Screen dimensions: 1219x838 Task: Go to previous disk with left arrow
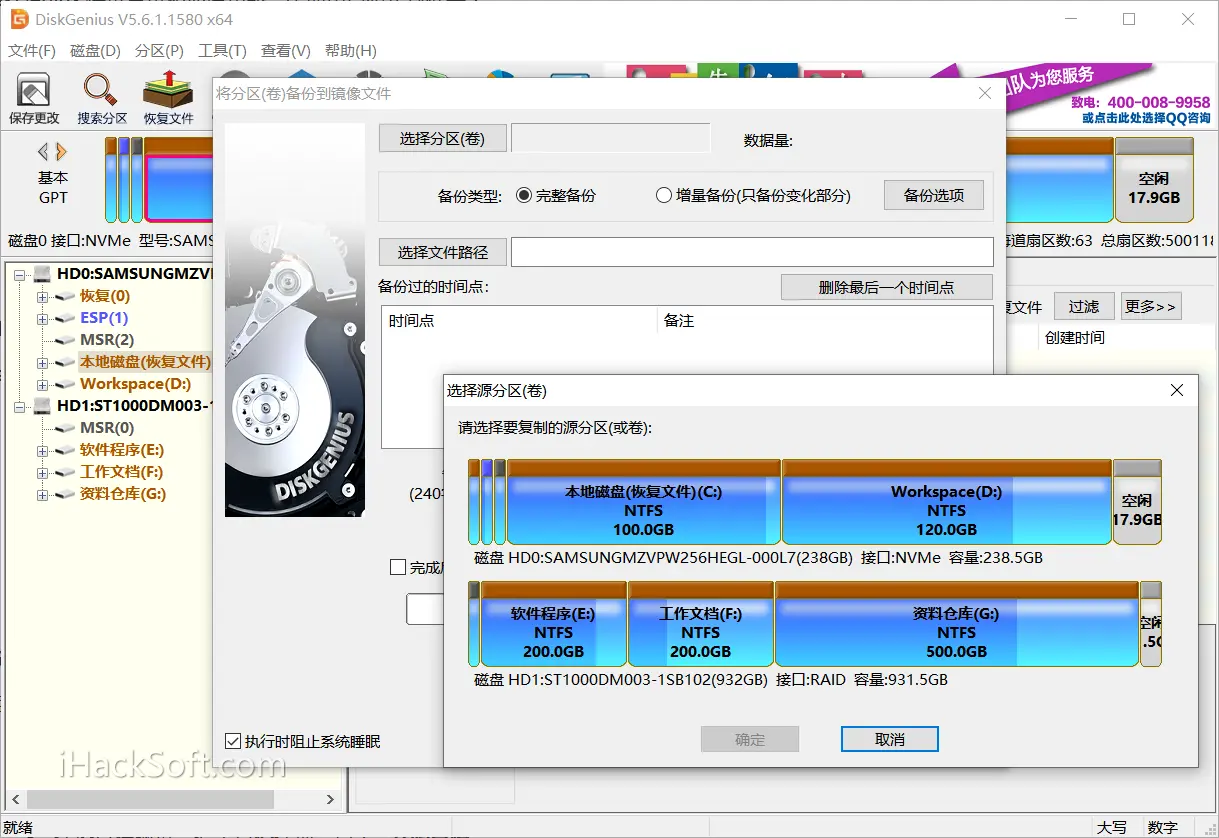(43, 152)
